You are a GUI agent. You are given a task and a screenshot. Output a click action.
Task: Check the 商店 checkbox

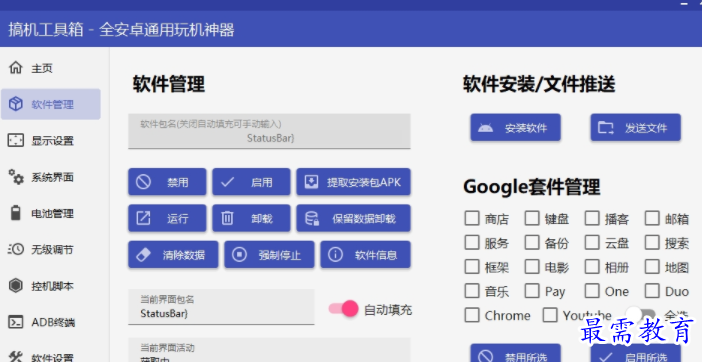(x=471, y=218)
